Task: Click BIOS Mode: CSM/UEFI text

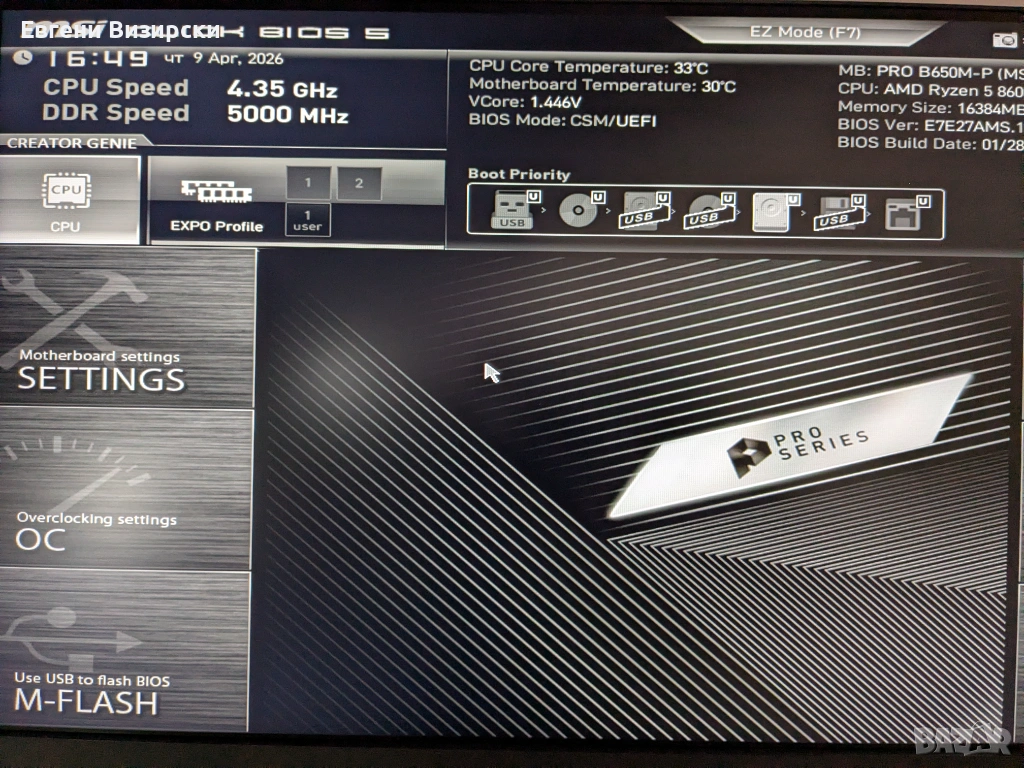Action: pyautogui.click(x=562, y=120)
